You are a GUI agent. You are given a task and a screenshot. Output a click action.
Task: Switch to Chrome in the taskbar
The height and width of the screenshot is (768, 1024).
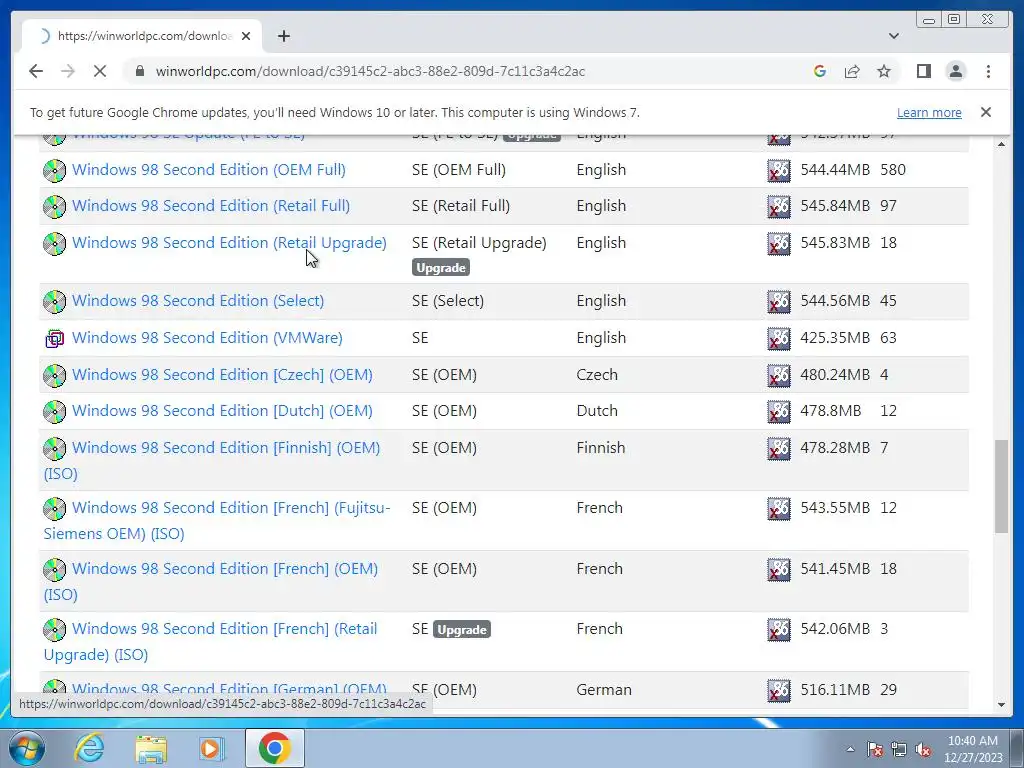pyautogui.click(x=274, y=748)
